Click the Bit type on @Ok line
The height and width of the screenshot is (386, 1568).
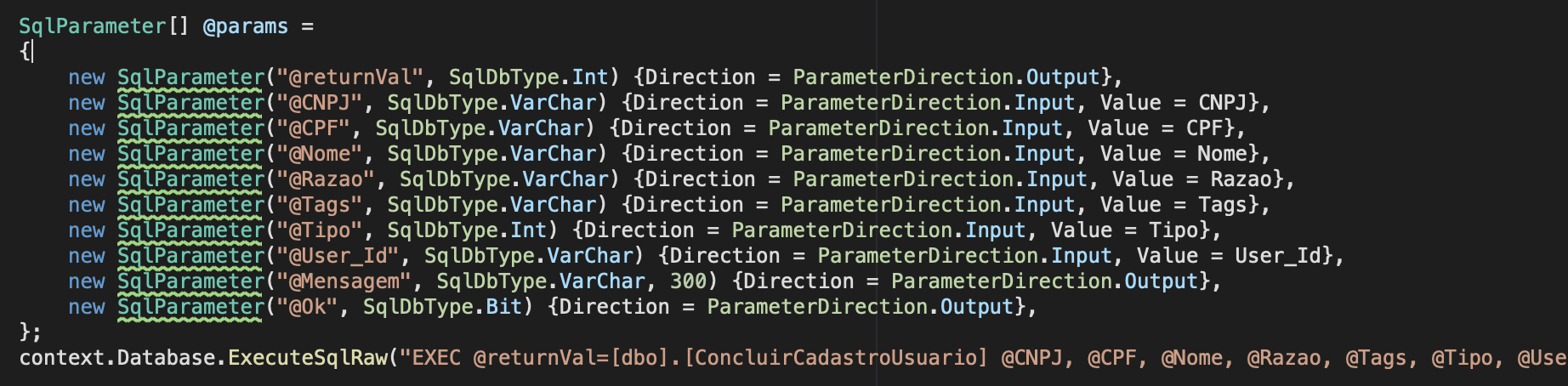(x=504, y=307)
